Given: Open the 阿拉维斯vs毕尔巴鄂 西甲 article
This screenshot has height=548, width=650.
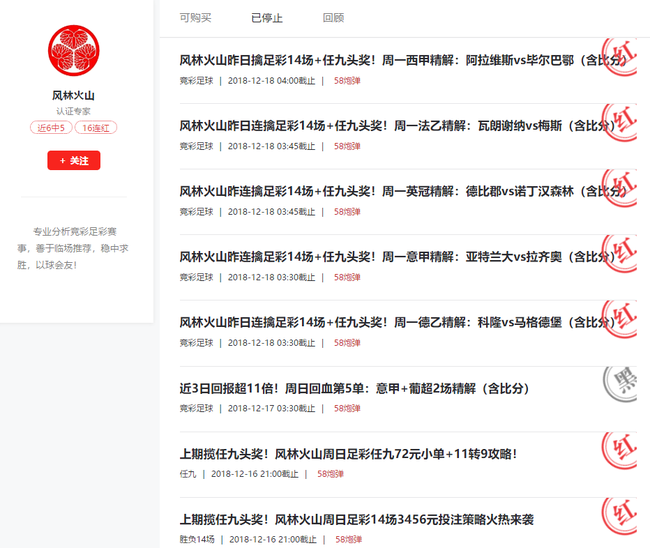Looking at the screenshot, I should point(403,61).
